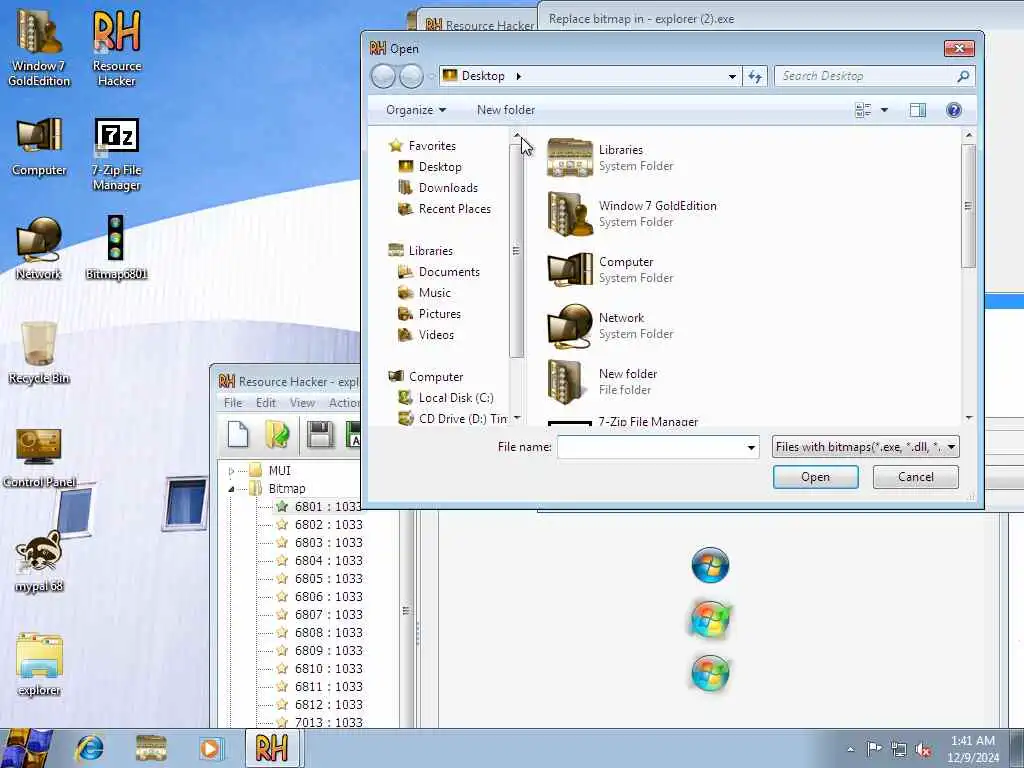
Task: Open Action menu in Resource Hacker
Action: (344, 403)
